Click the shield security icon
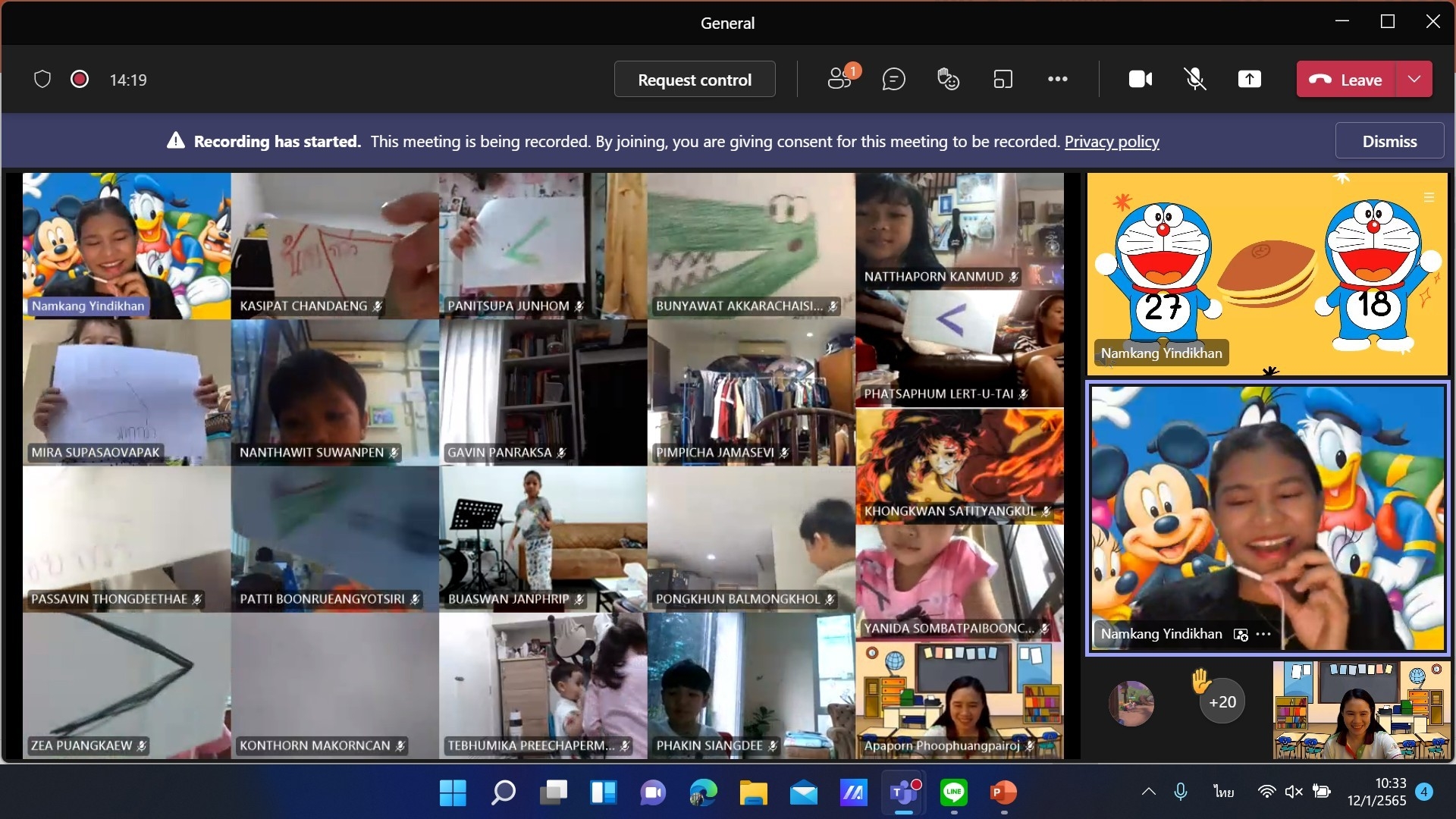Screen dimensions: 1456x819 point(42,79)
